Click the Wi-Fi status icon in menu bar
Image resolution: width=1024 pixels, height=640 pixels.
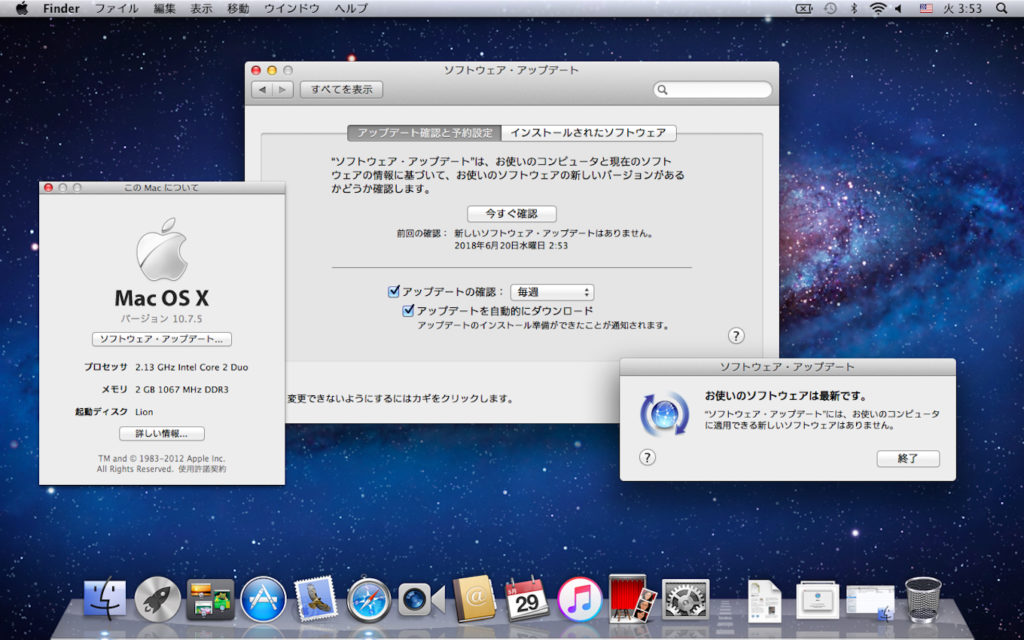pyautogui.click(x=878, y=8)
